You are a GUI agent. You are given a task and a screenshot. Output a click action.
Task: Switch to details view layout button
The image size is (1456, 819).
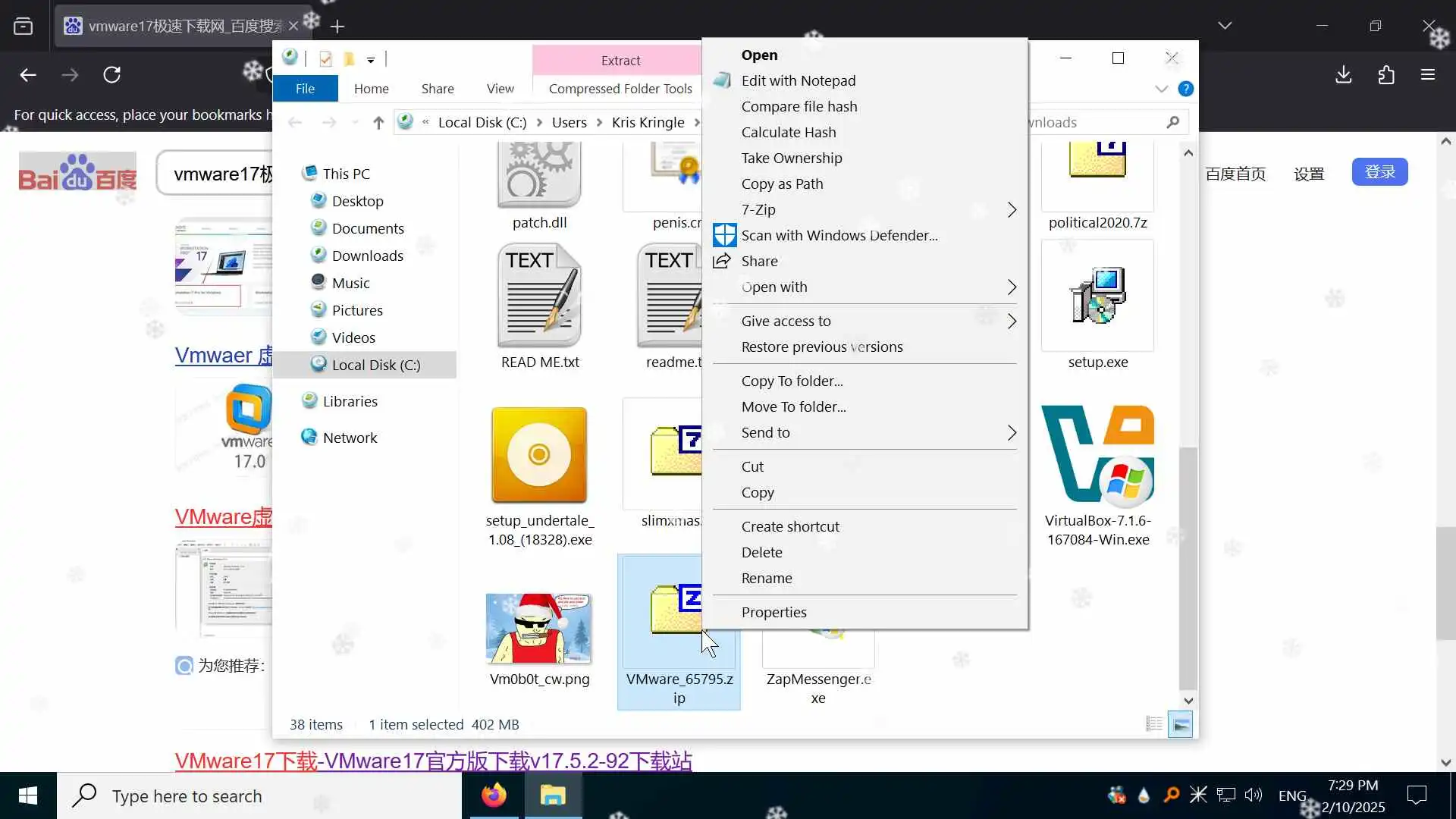coord(1154,724)
